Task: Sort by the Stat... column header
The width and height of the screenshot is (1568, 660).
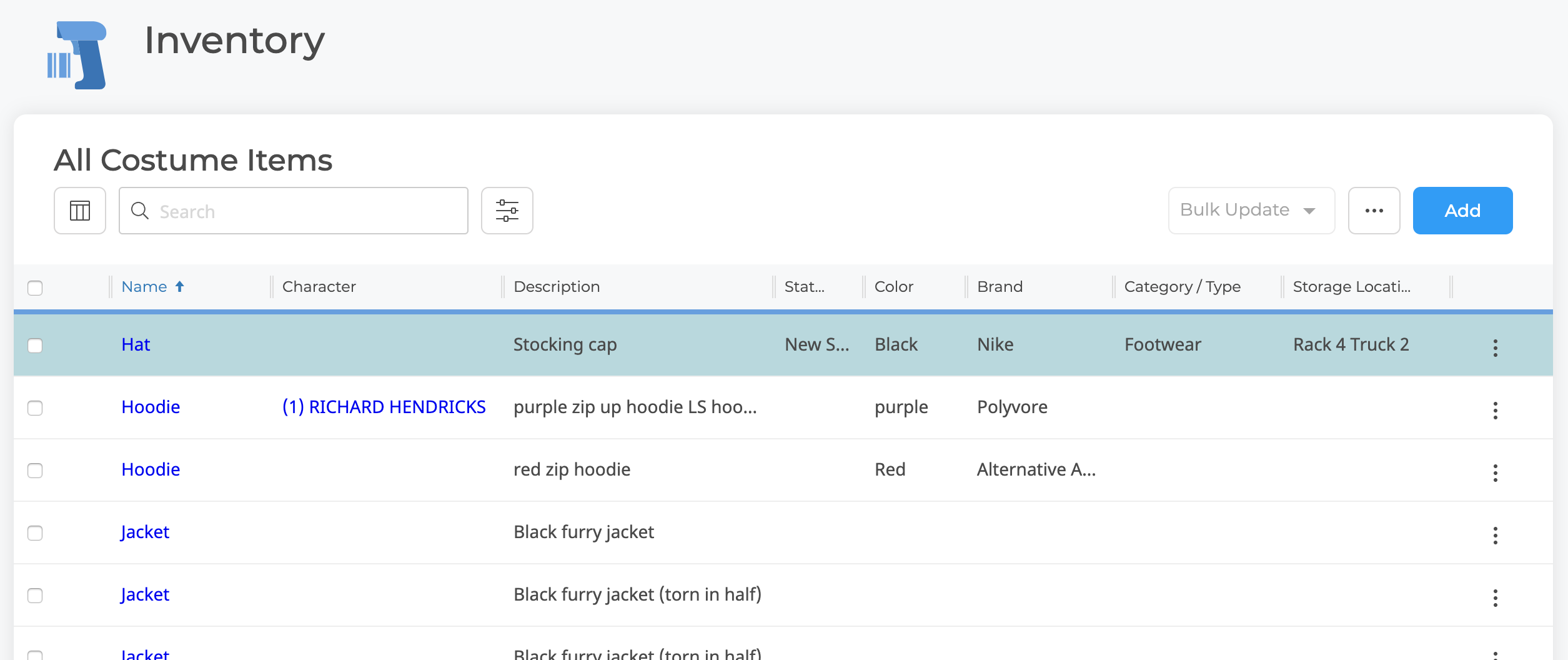Action: [x=805, y=286]
